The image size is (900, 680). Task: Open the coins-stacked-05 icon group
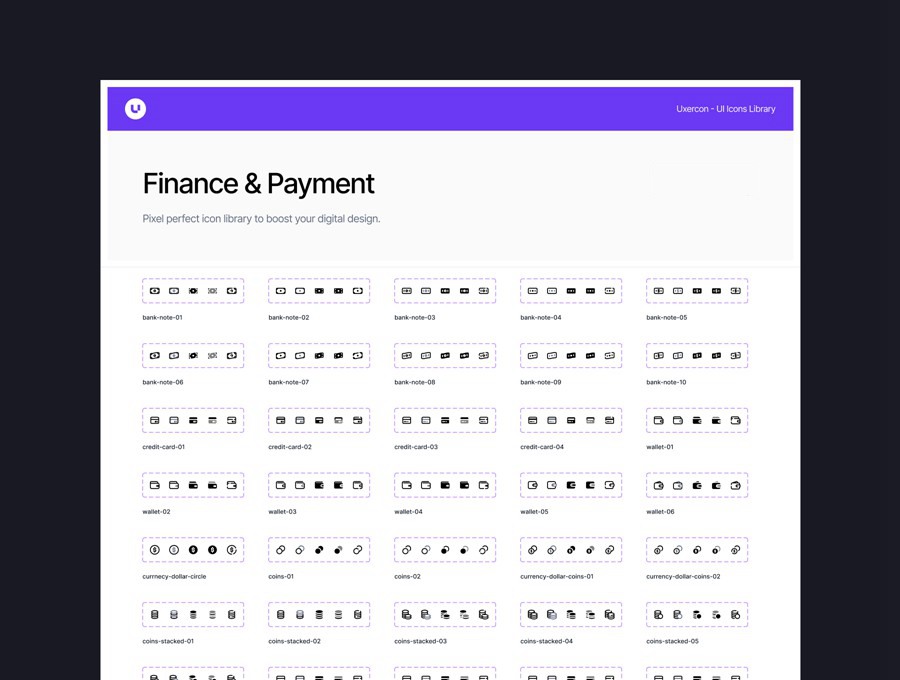click(696, 614)
